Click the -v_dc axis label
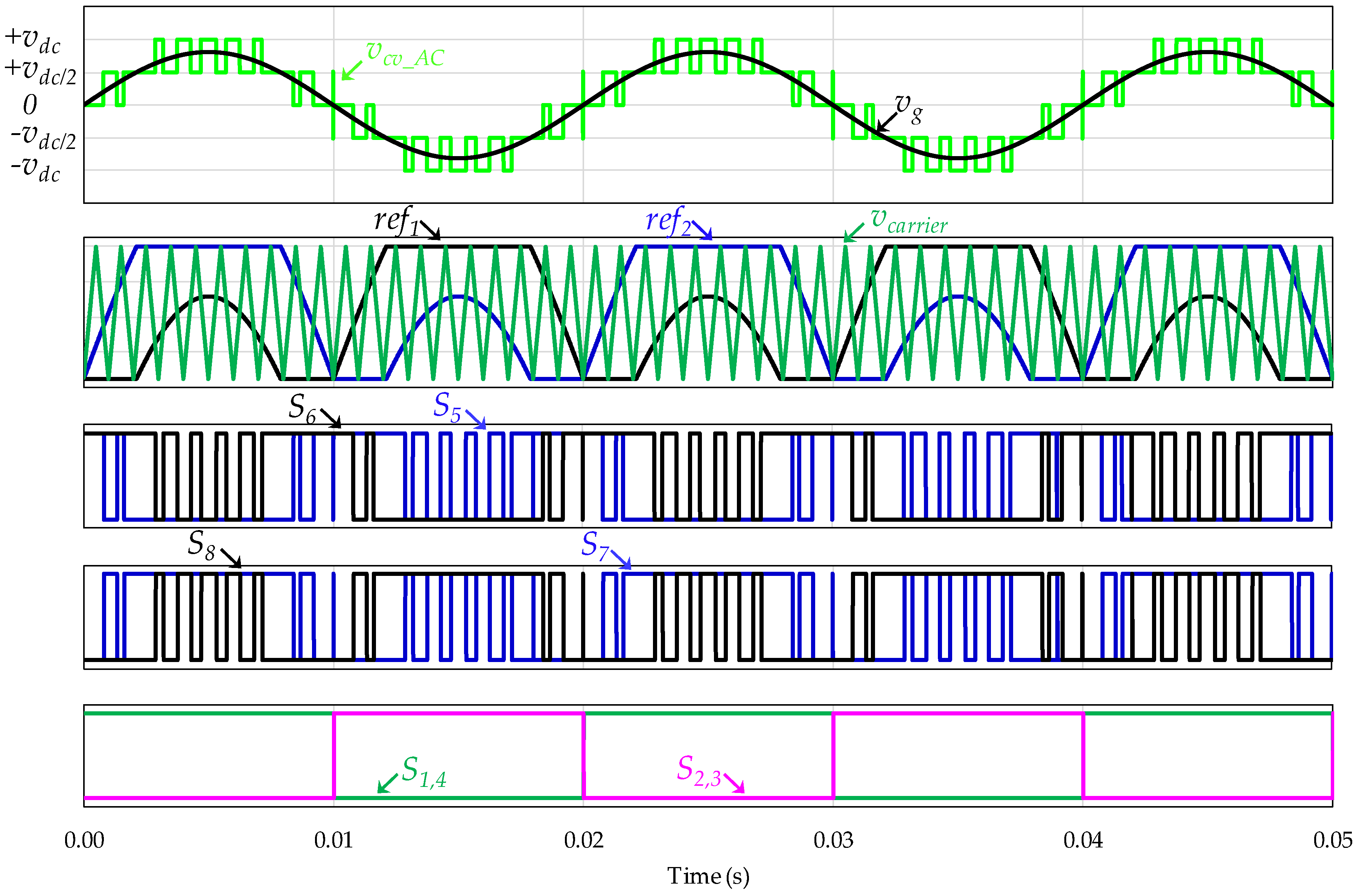1359x896 pixels. (35, 170)
